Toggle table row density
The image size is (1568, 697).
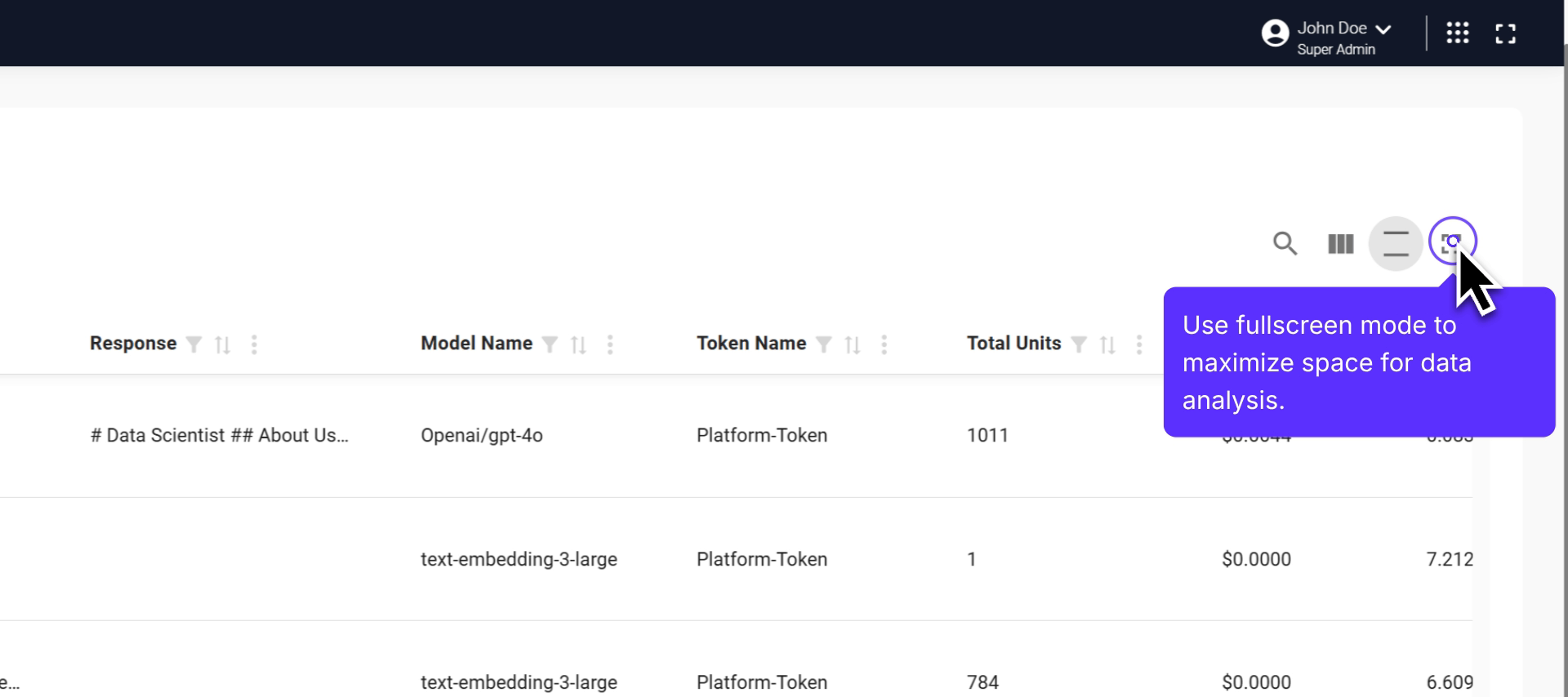(x=1395, y=243)
